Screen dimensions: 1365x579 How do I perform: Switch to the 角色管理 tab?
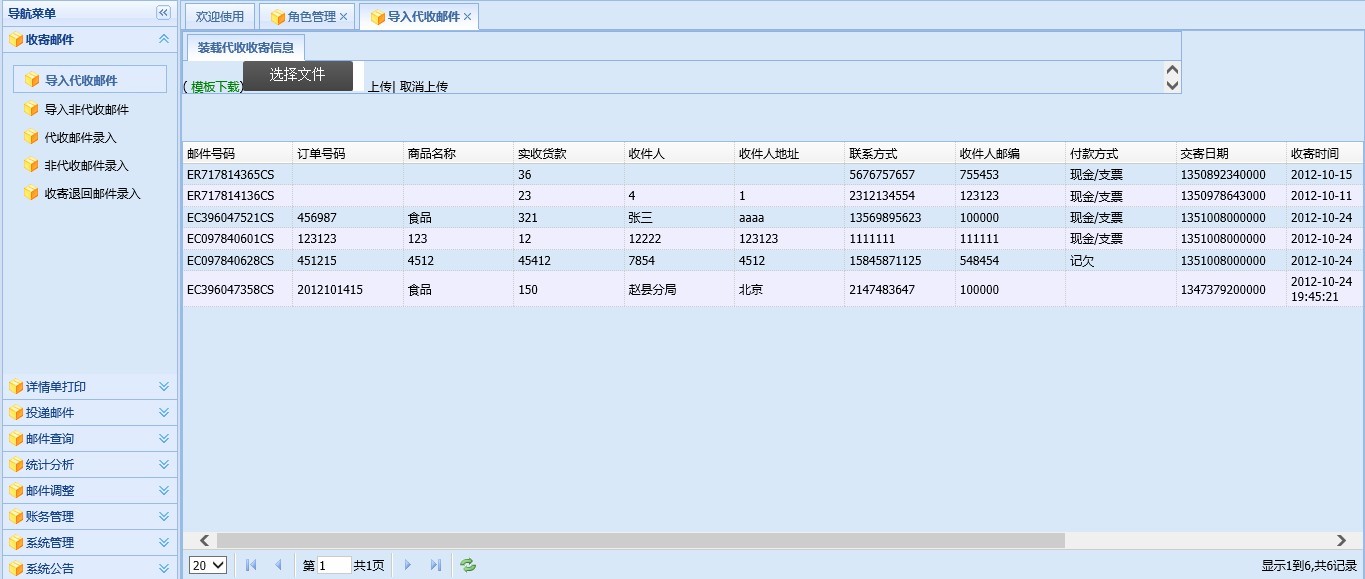pos(305,16)
